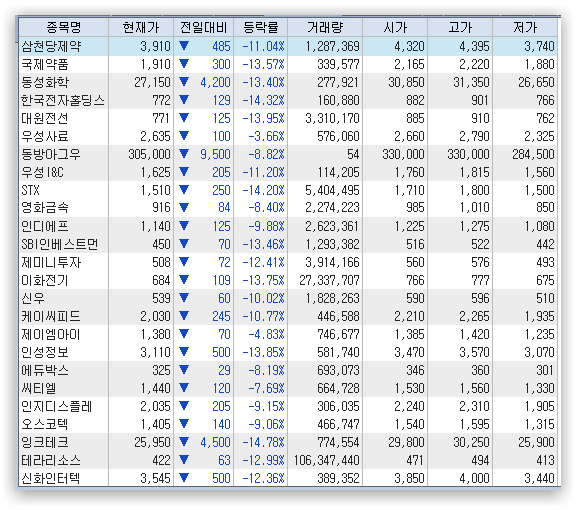Click the volume 54 cell of 동방아그우
This screenshot has height=510, width=576.
(353, 154)
